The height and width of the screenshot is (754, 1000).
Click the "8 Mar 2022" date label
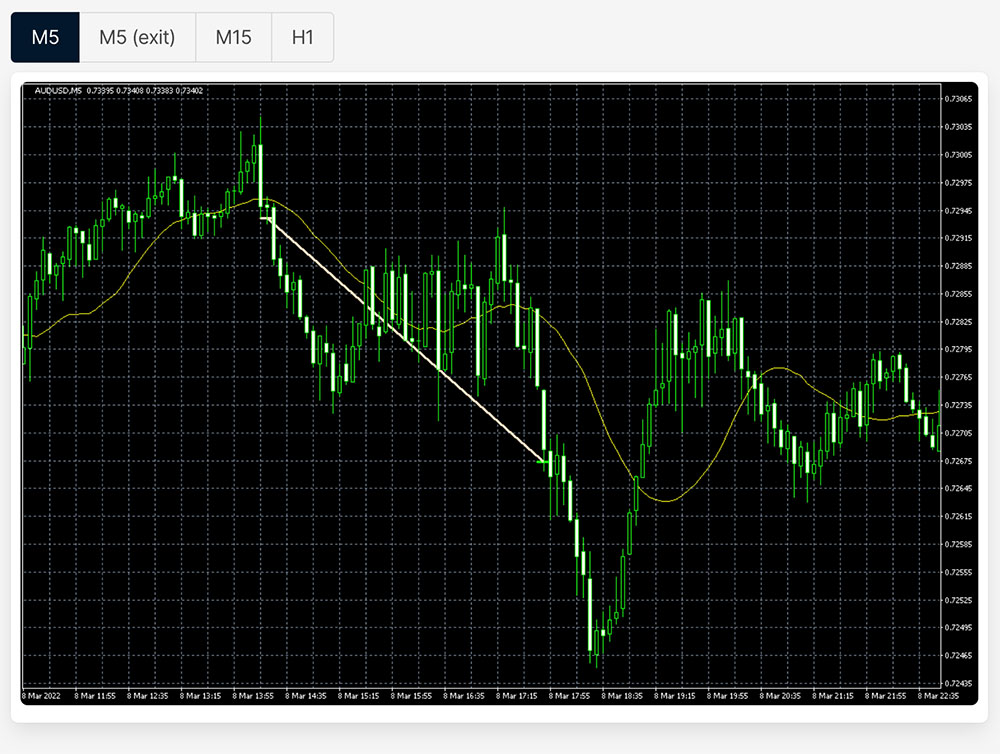pos(43,695)
